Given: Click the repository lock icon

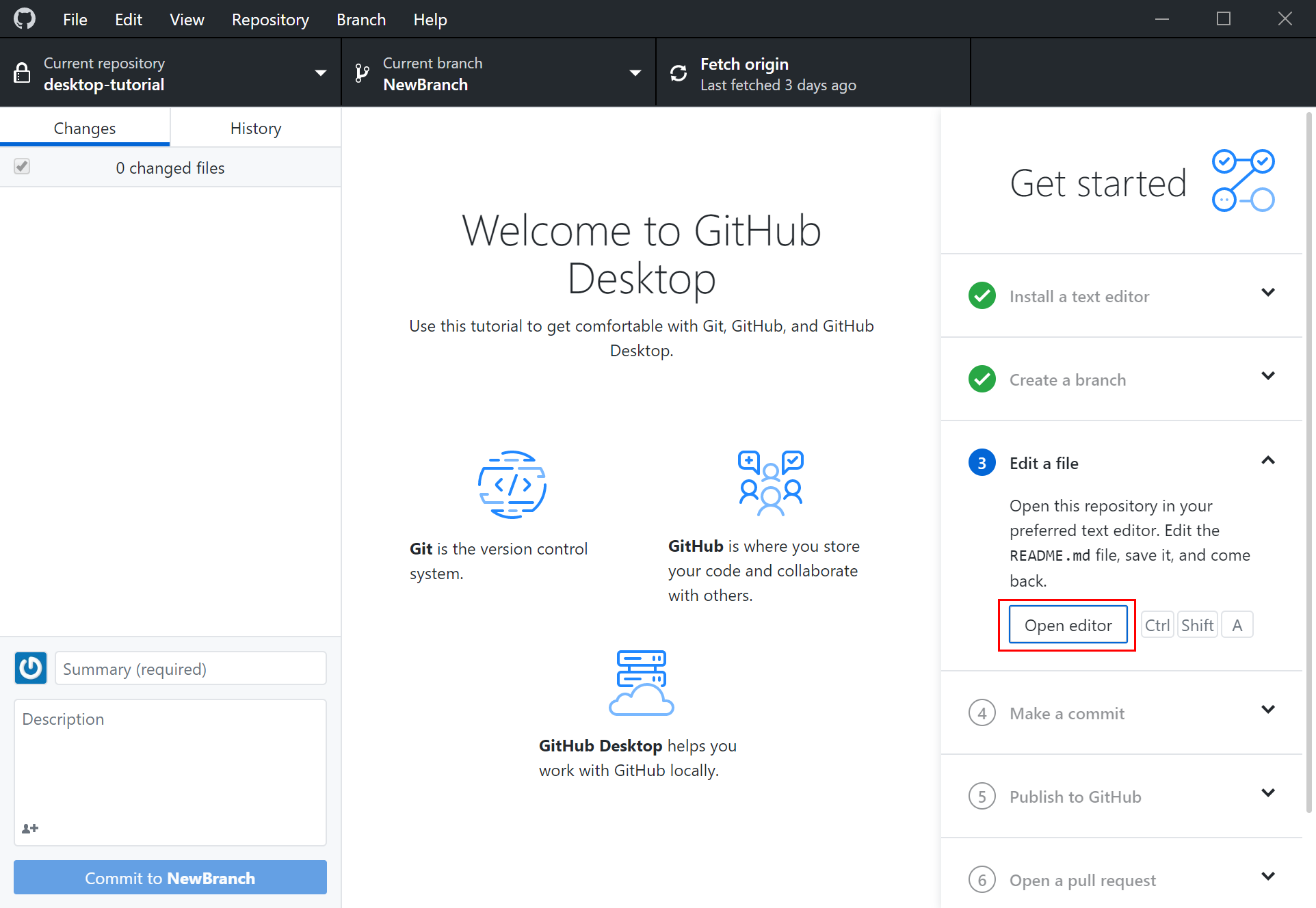Looking at the screenshot, I should (x=22, y=73).
